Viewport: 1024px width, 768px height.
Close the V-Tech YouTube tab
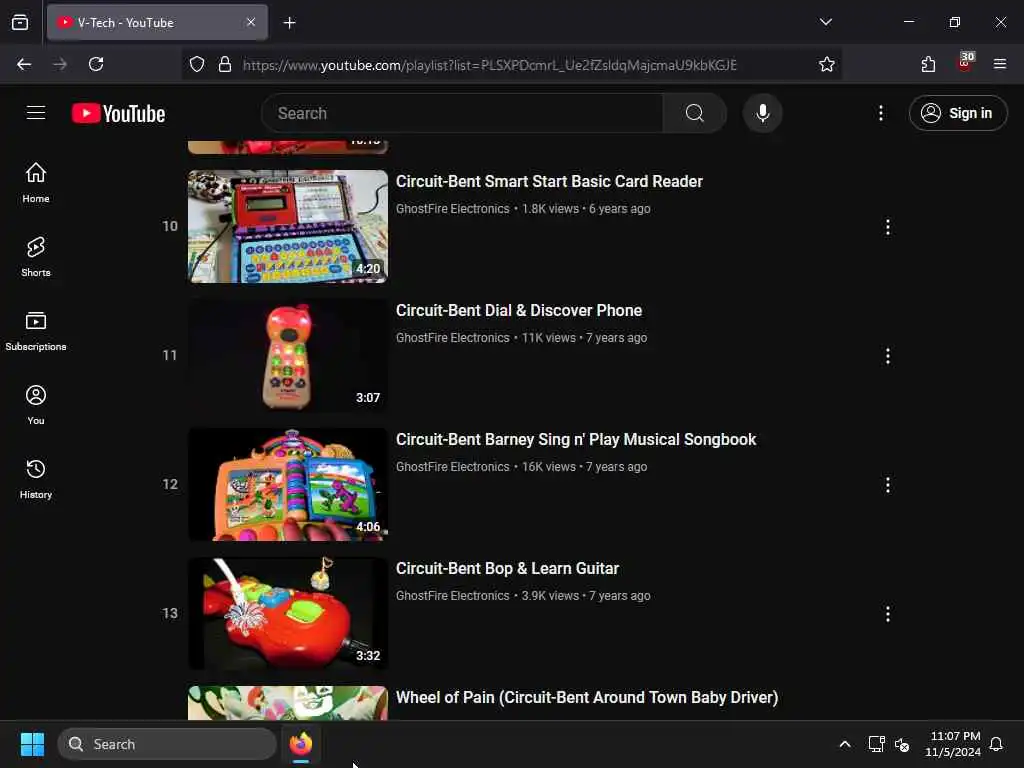pos(251,22)
